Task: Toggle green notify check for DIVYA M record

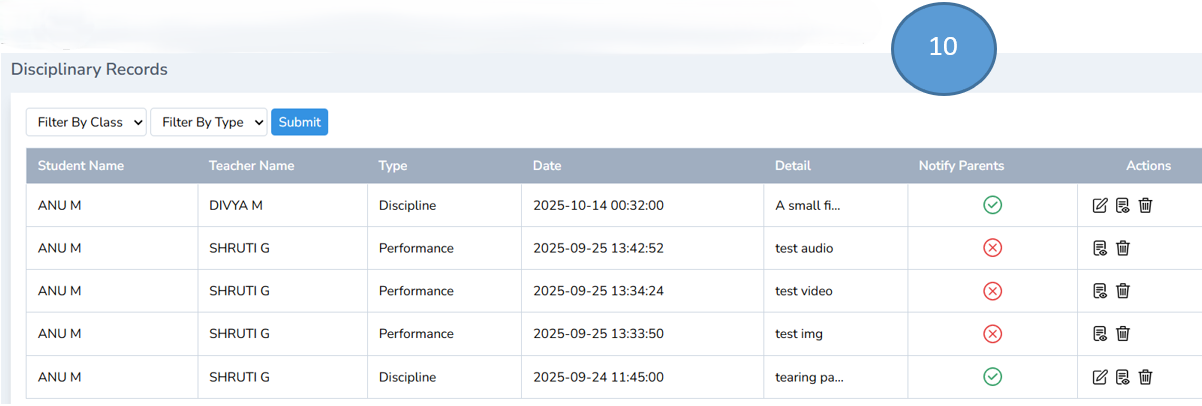Action: [992, 205]
